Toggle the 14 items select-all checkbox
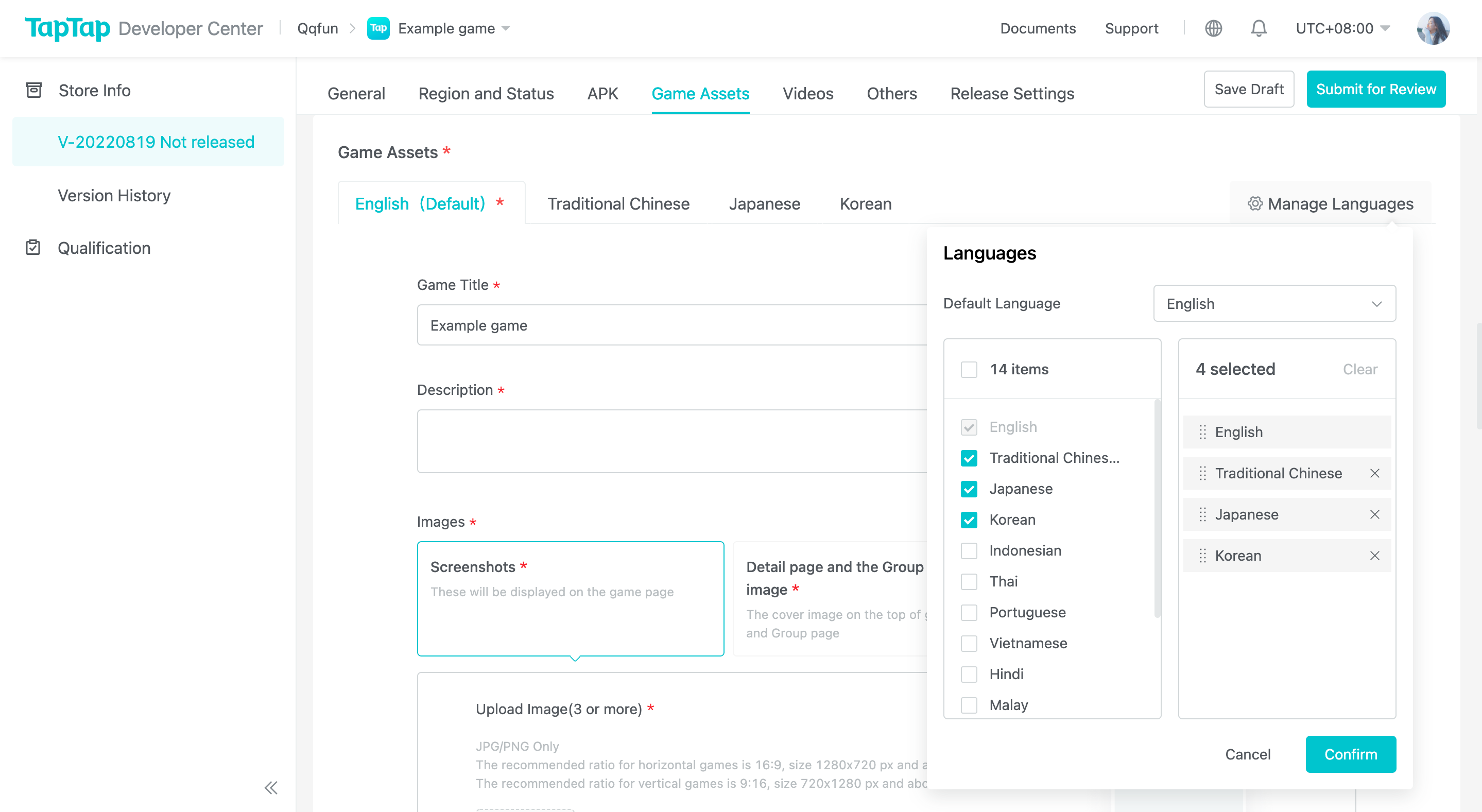1482x812 pixels. [x=969, y=369]
